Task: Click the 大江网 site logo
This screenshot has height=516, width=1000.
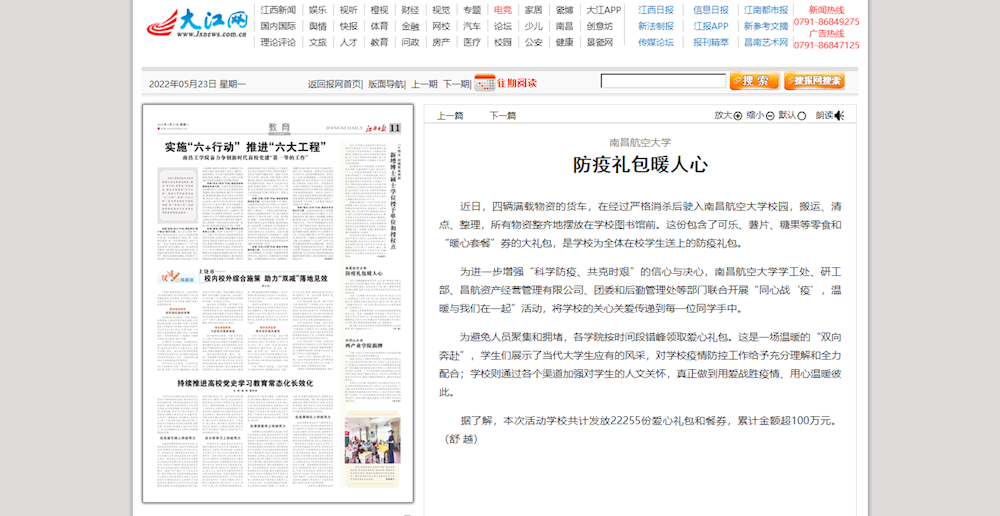Action: coord(197,24)
